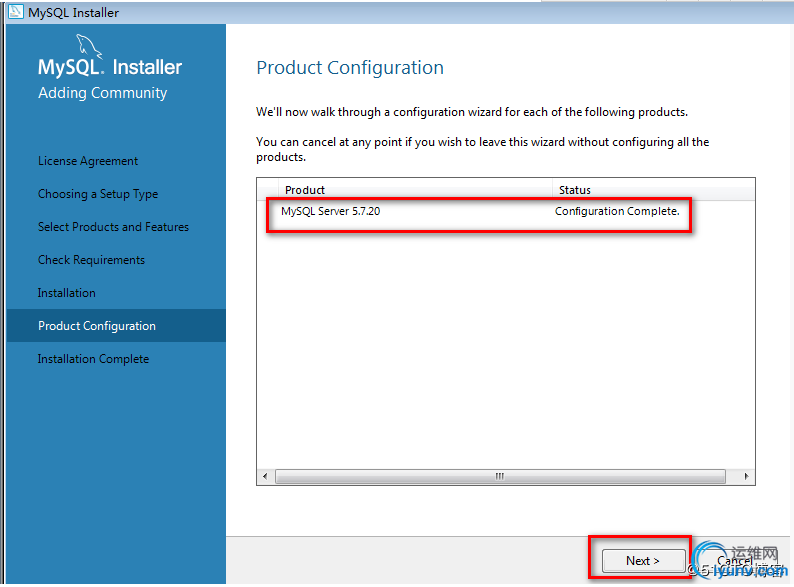This screenshot has height=587, width=794.
Task: Select the Choosing a Setup Type step
Action: 98,194
